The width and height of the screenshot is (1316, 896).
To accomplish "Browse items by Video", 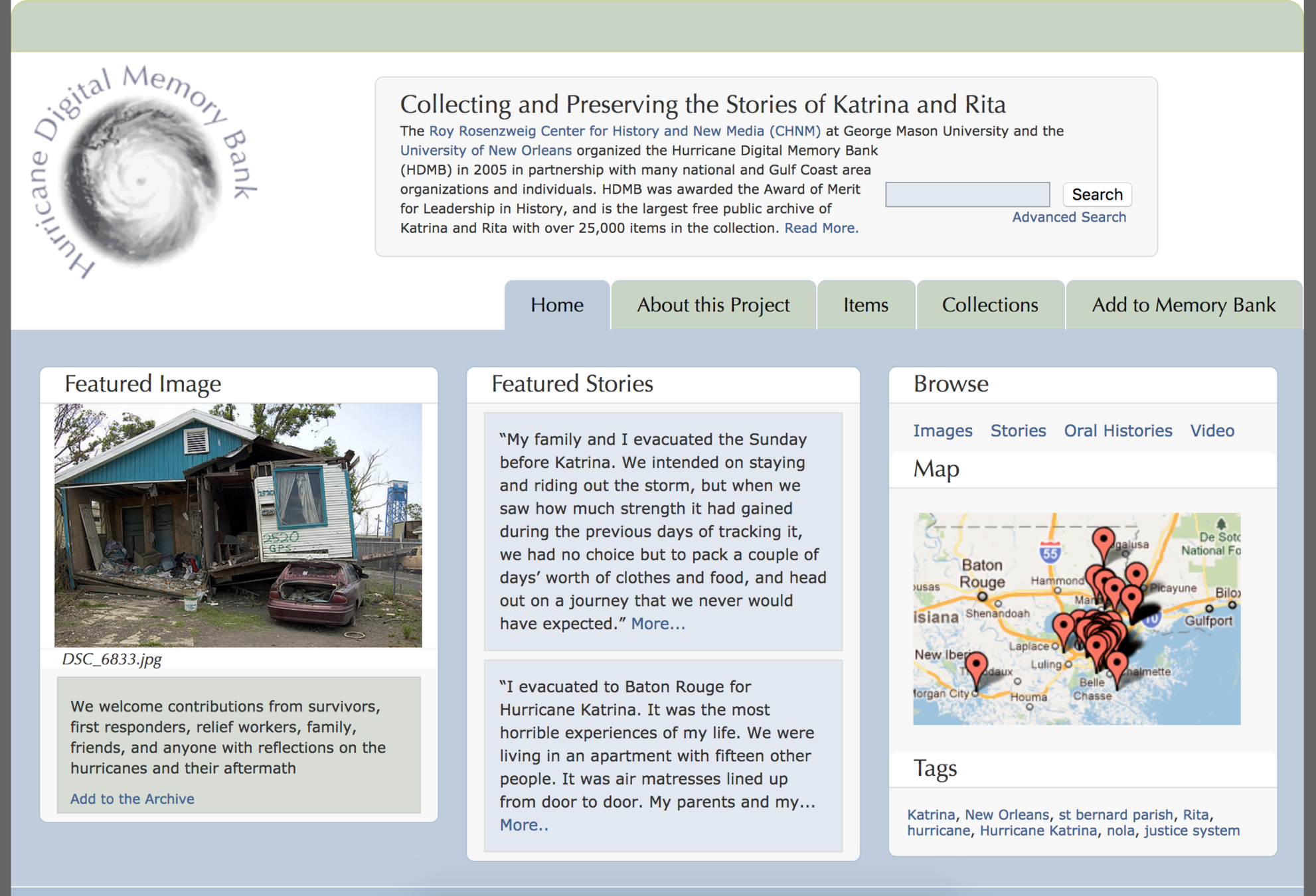I will click(x=1212, y=431).
